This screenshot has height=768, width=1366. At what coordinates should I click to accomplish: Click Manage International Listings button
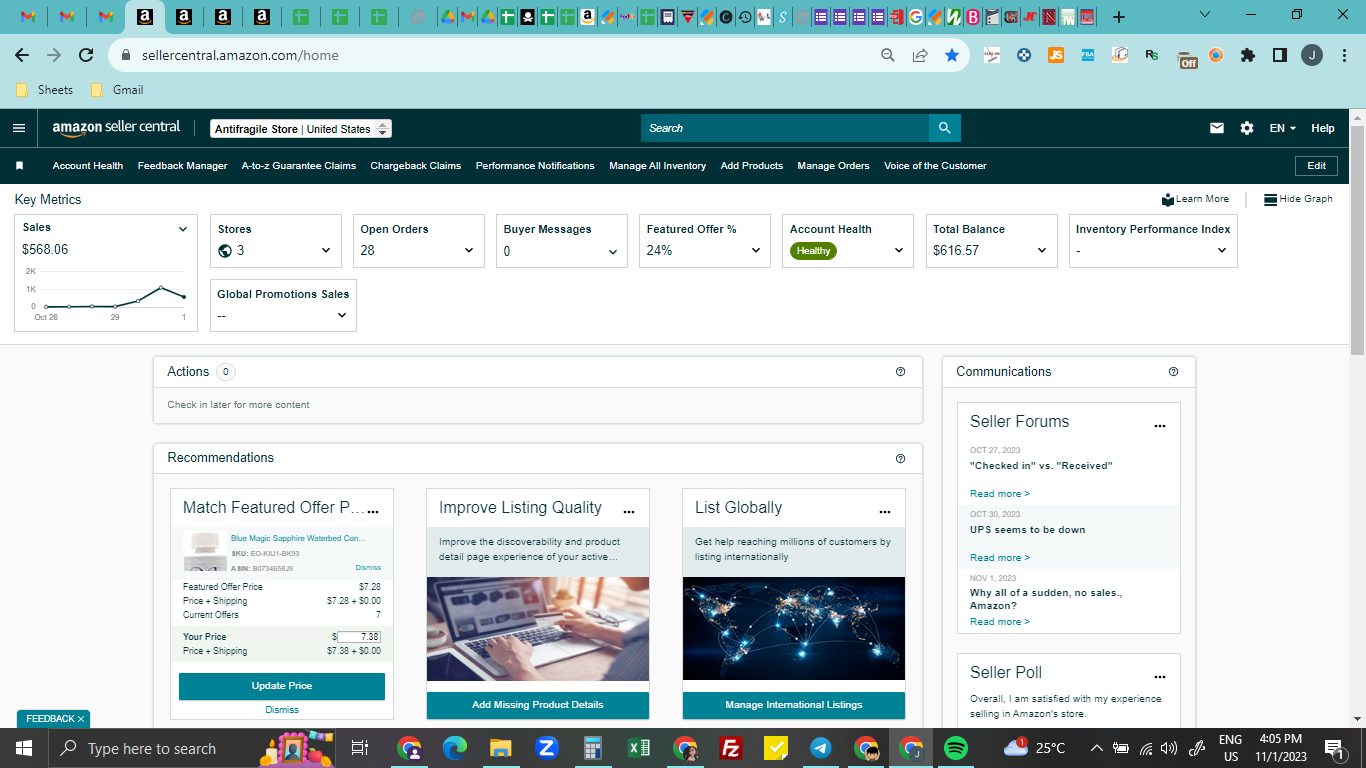pos(794,705)
